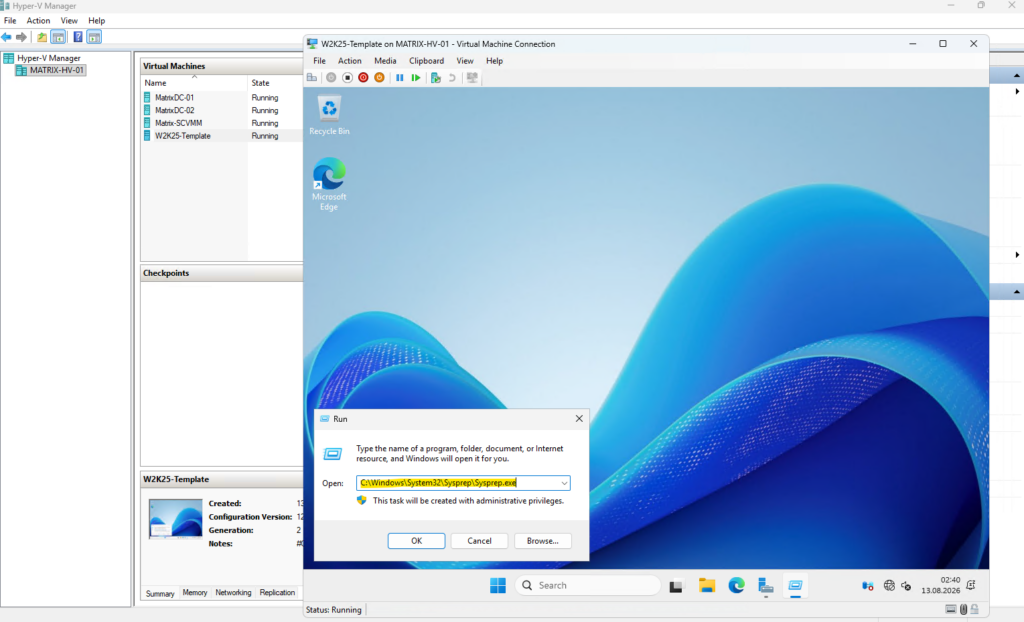Save VM state with the orange icon
The height and width of the screenshot is (622, 1024).
tap(379, 78)
